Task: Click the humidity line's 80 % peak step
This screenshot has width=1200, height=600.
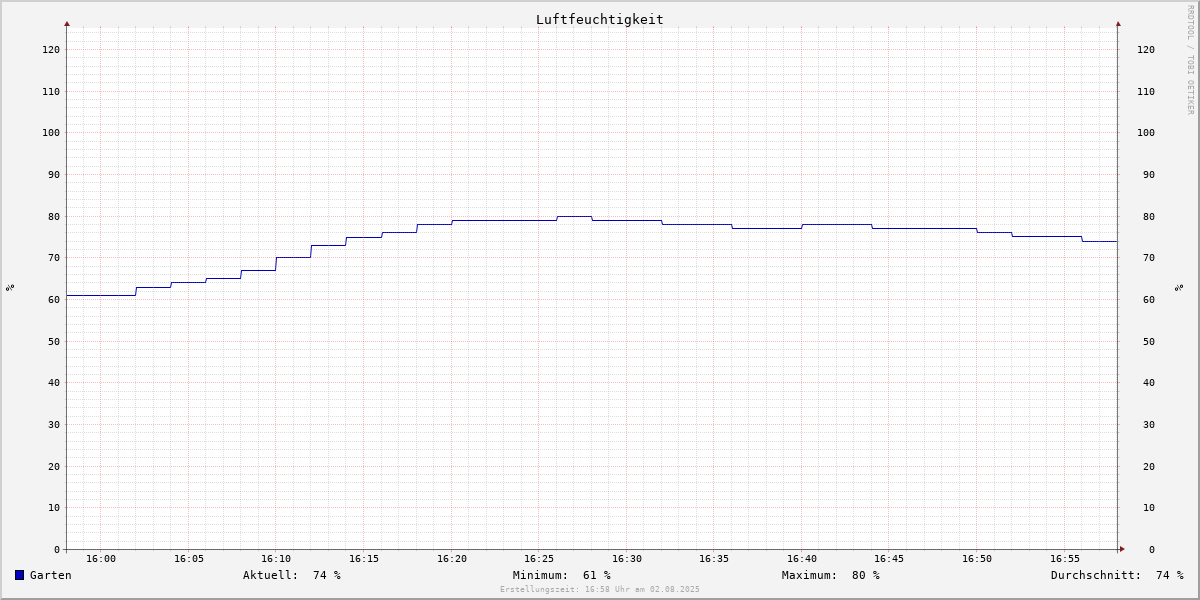Action: 574,216
